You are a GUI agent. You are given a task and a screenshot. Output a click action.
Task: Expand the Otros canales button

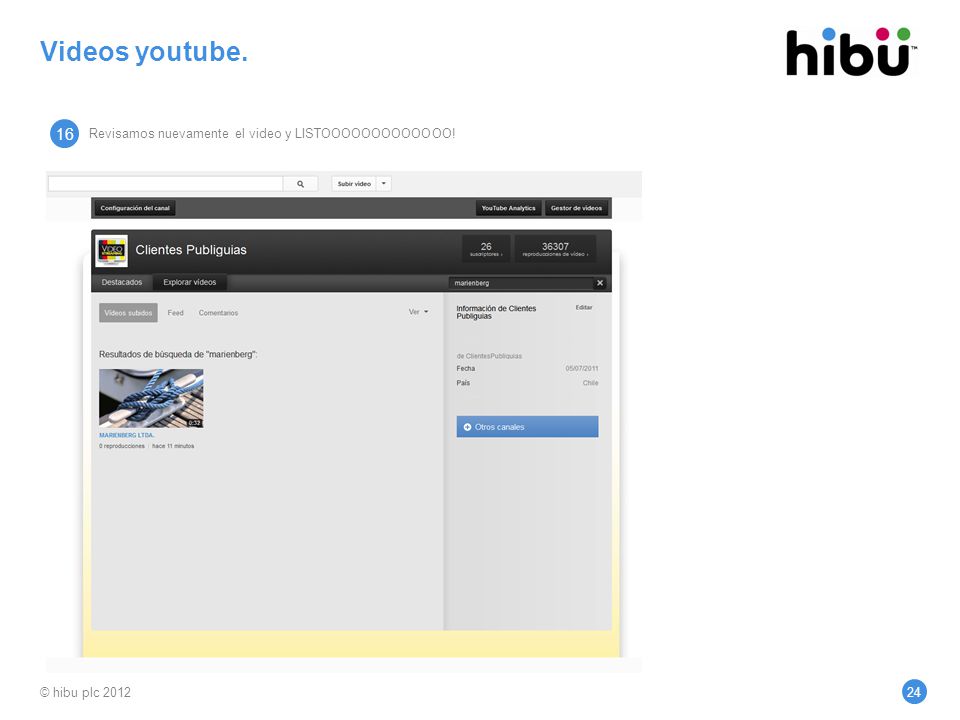(527, 427)
